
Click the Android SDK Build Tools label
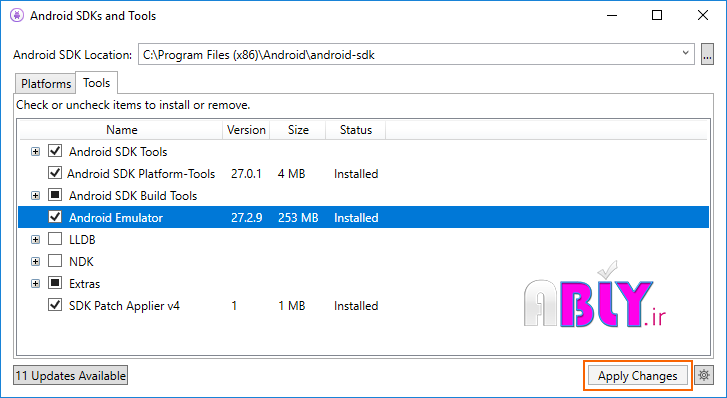[133, 196]
